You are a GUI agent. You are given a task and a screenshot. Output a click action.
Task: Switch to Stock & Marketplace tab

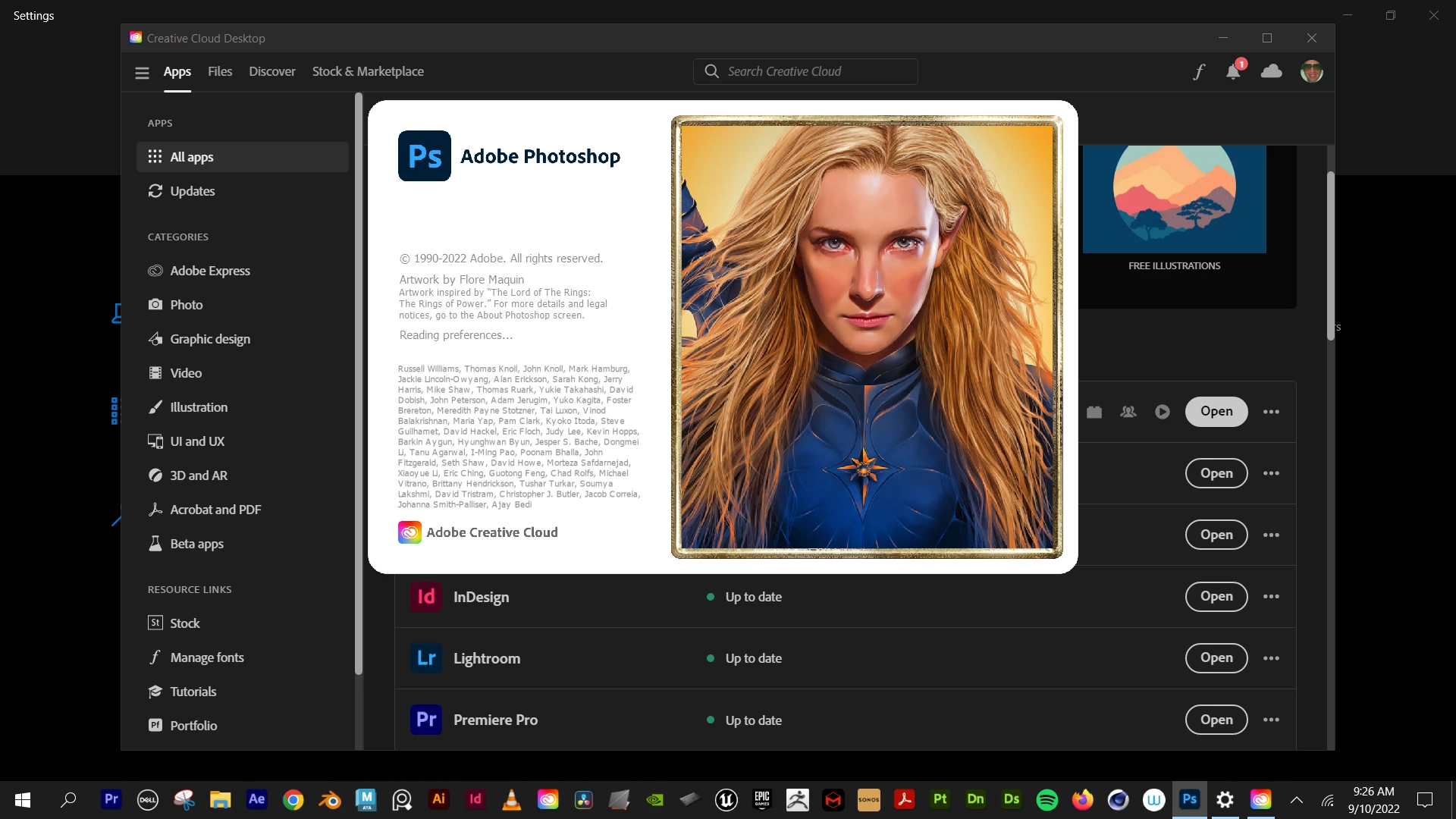click(x=368, y=71)
